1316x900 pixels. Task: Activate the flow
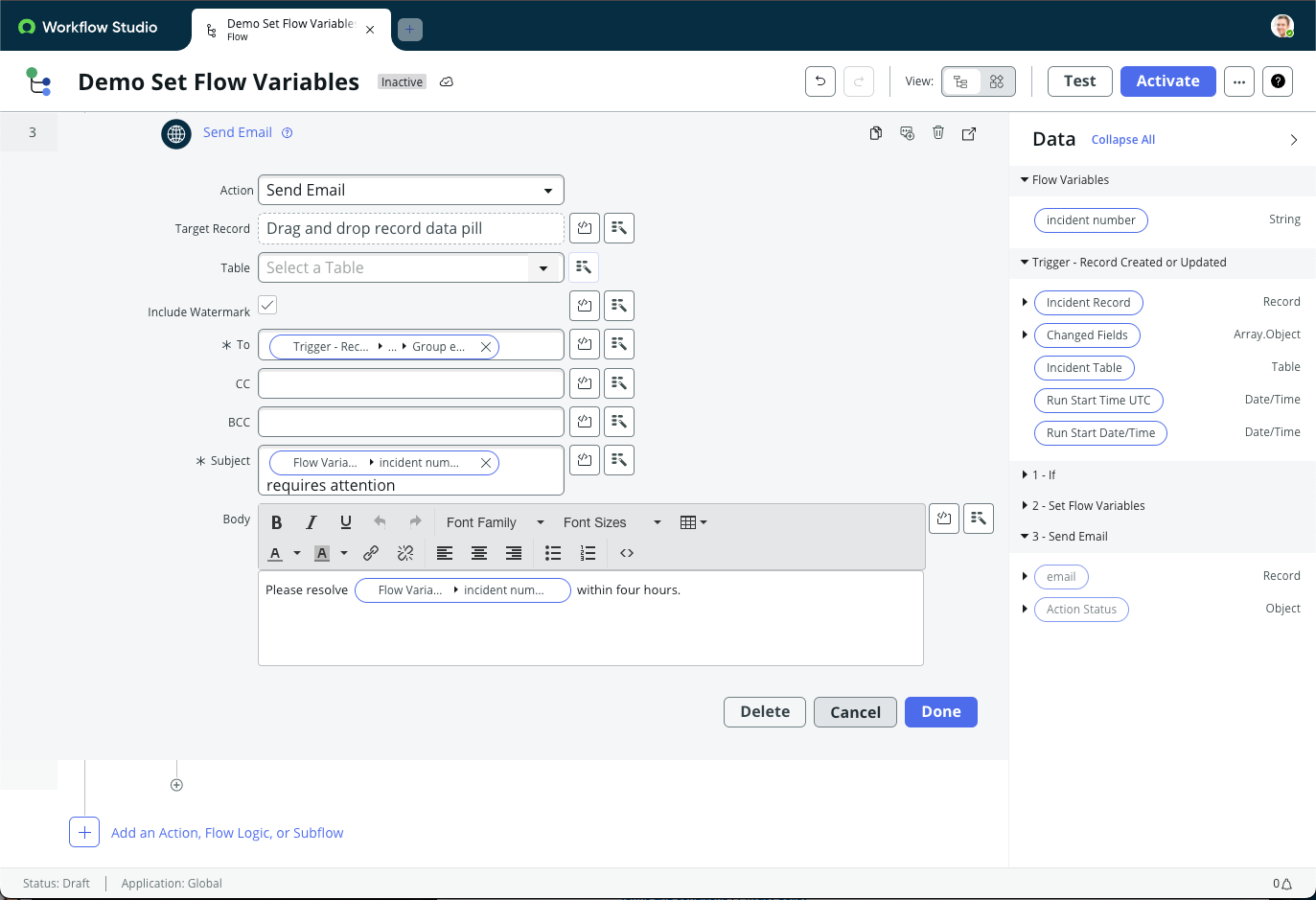(x=1168, y=81)
